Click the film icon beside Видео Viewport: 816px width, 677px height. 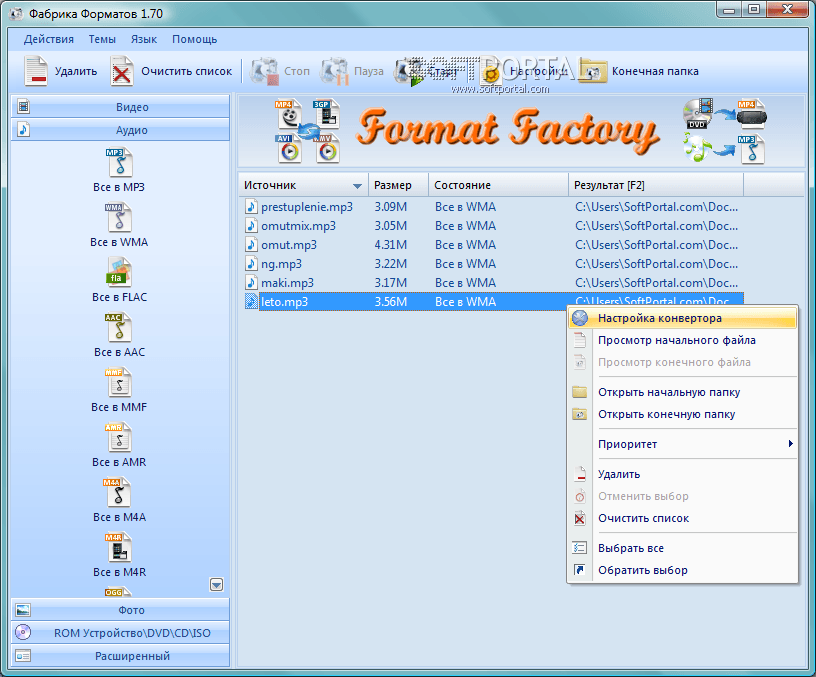tap(23, 107)
